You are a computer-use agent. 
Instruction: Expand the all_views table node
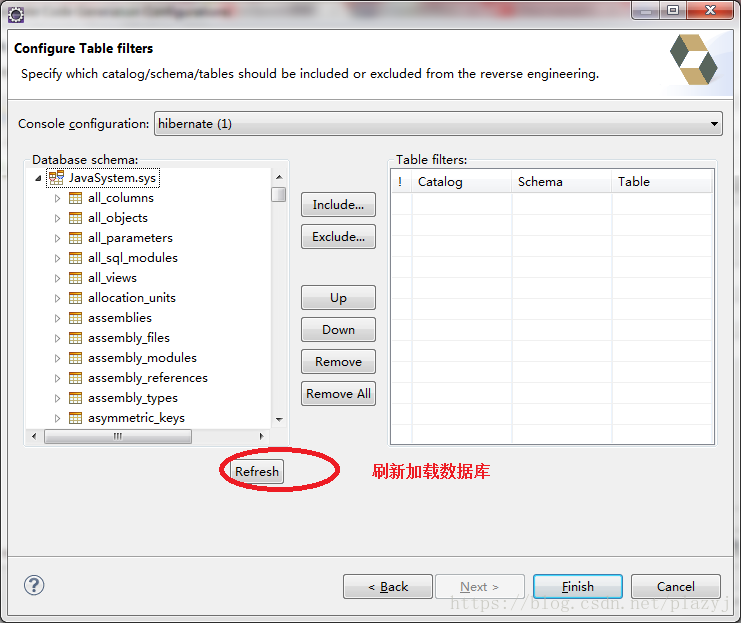point(58,278)
